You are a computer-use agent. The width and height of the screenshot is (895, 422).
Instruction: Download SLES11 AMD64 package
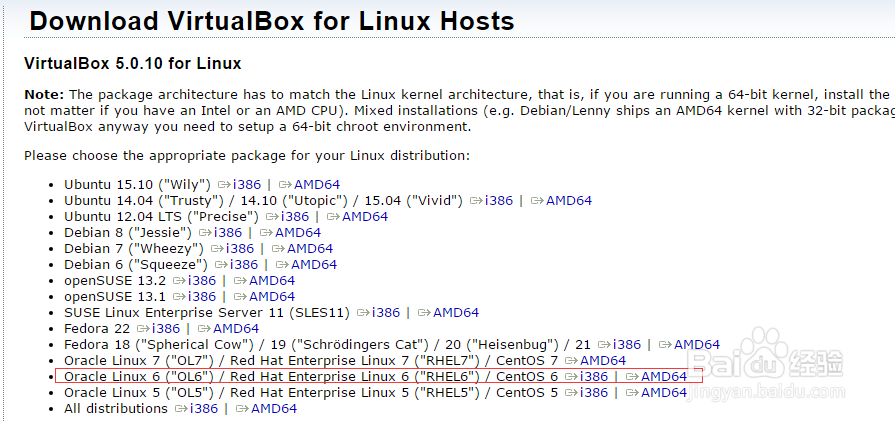(456, 312)
